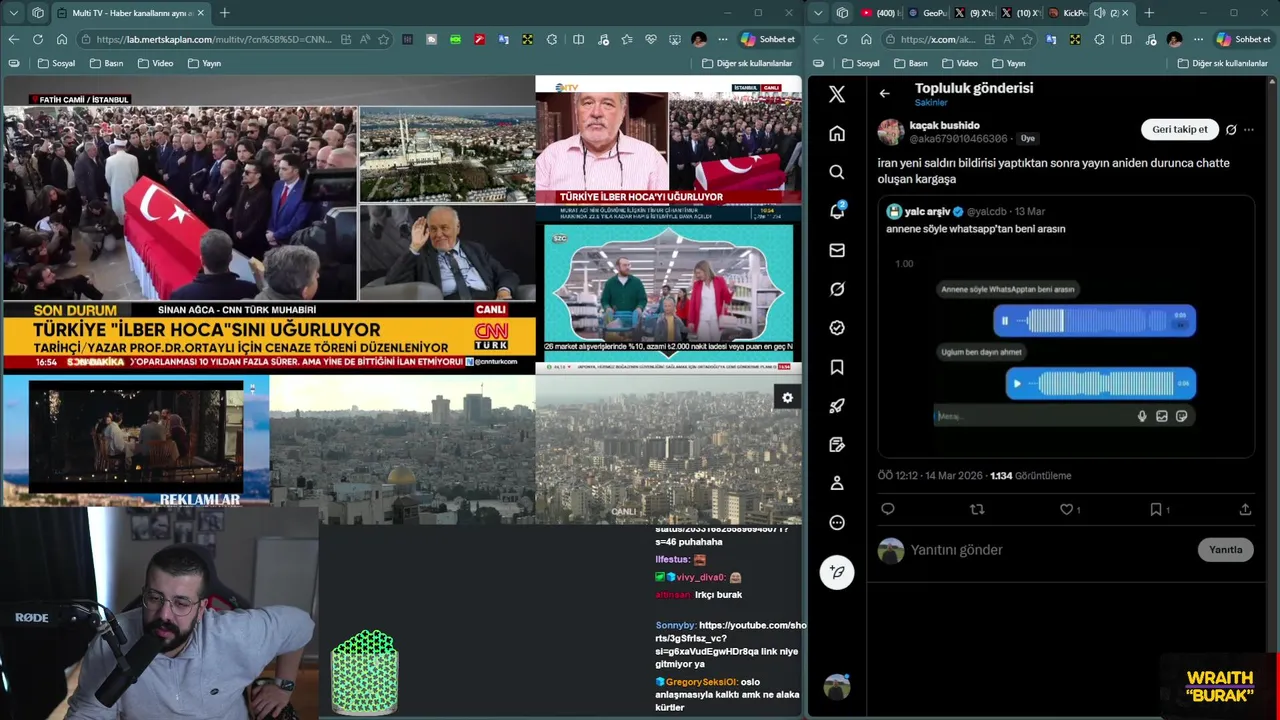Refresh the Multi TV browser page
Screen dimensions: 1280x720
[37, 39]
